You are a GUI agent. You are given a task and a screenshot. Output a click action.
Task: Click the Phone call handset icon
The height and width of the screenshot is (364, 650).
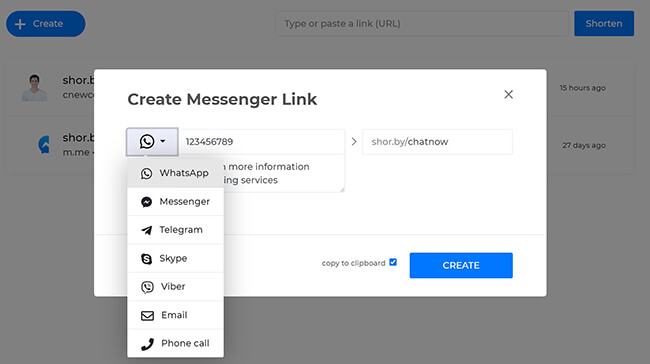[x=147, y=344]
